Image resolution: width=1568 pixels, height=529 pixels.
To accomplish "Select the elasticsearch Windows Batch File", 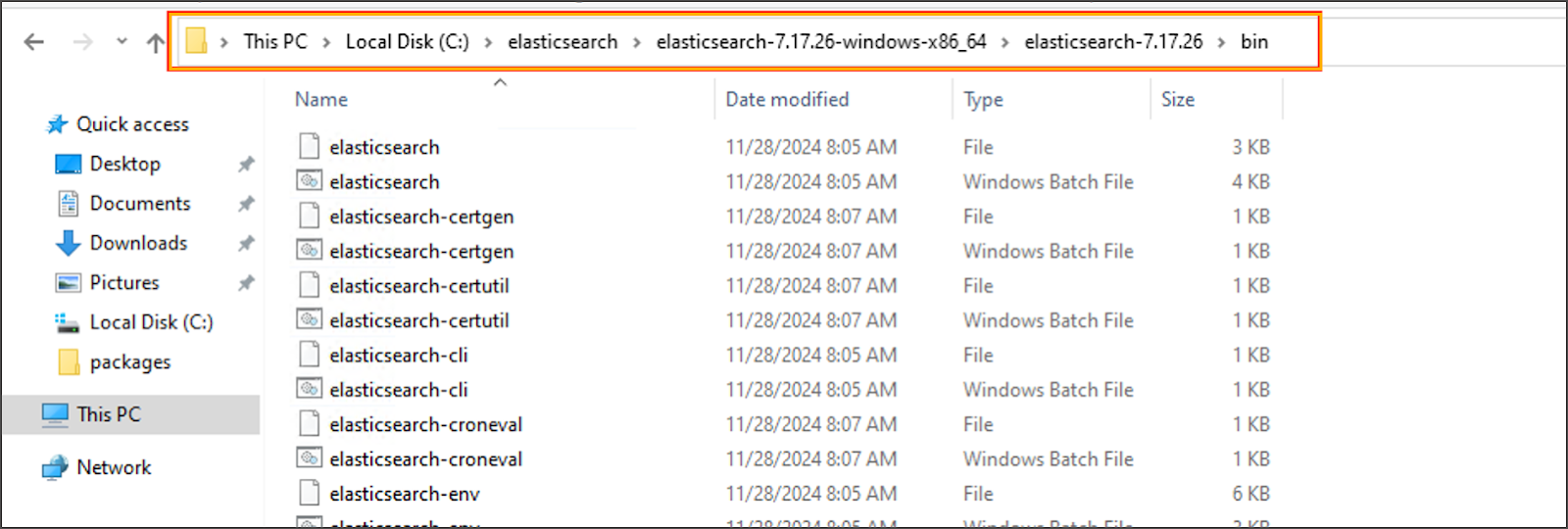I will click(384, 182).
